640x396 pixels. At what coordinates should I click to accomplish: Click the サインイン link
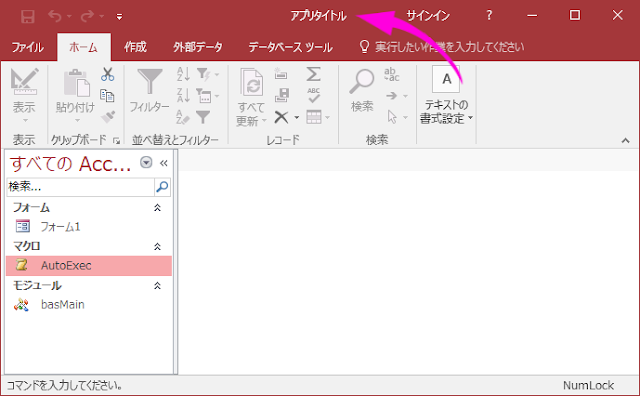point(428,16)
